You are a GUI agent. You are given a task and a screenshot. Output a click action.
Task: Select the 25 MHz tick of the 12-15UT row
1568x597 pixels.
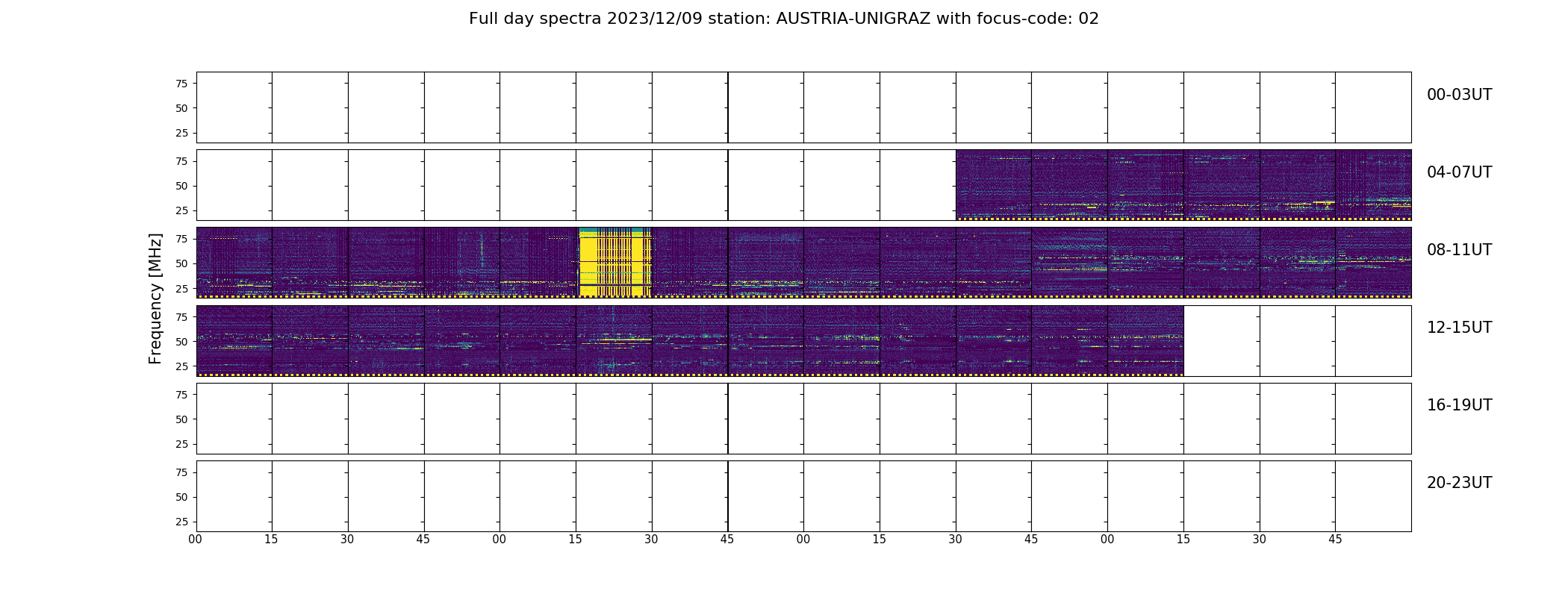tap(181, 366)
